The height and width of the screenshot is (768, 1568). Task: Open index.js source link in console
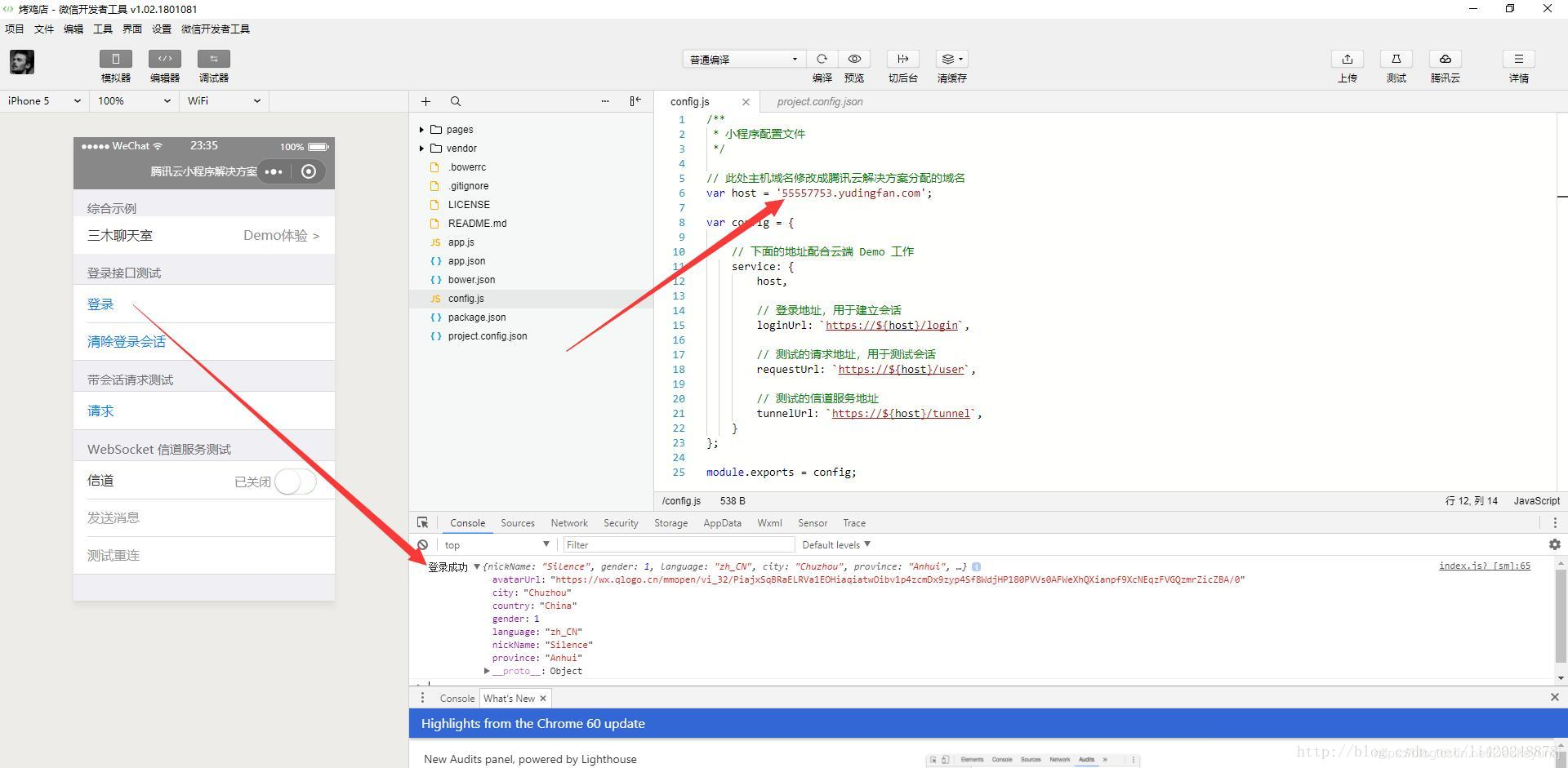pyautogui.click(x=1485, y=566)
